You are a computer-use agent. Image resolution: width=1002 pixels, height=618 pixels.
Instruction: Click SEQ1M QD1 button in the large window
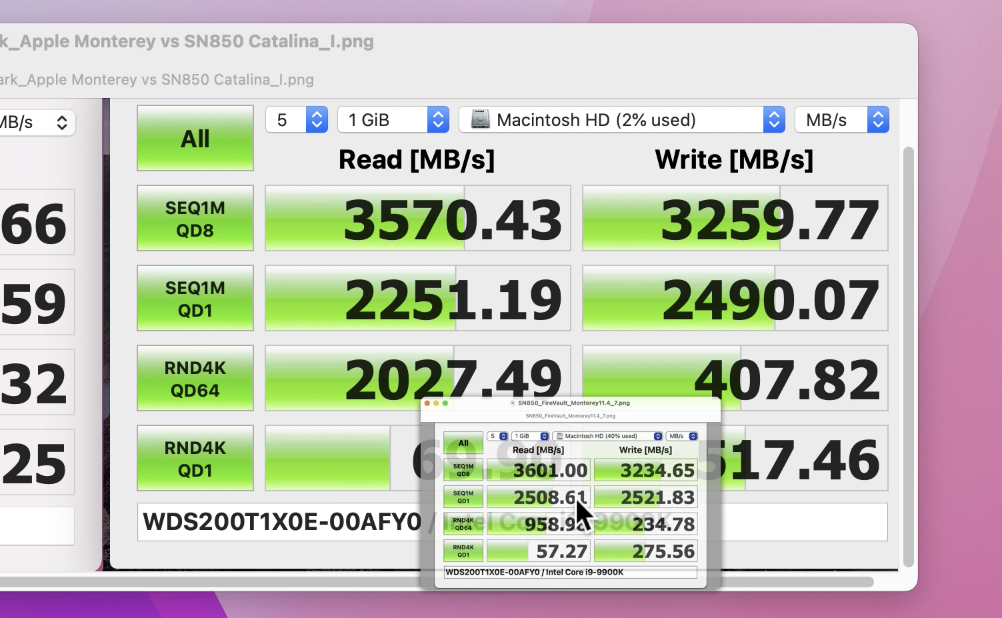point(195,298)
